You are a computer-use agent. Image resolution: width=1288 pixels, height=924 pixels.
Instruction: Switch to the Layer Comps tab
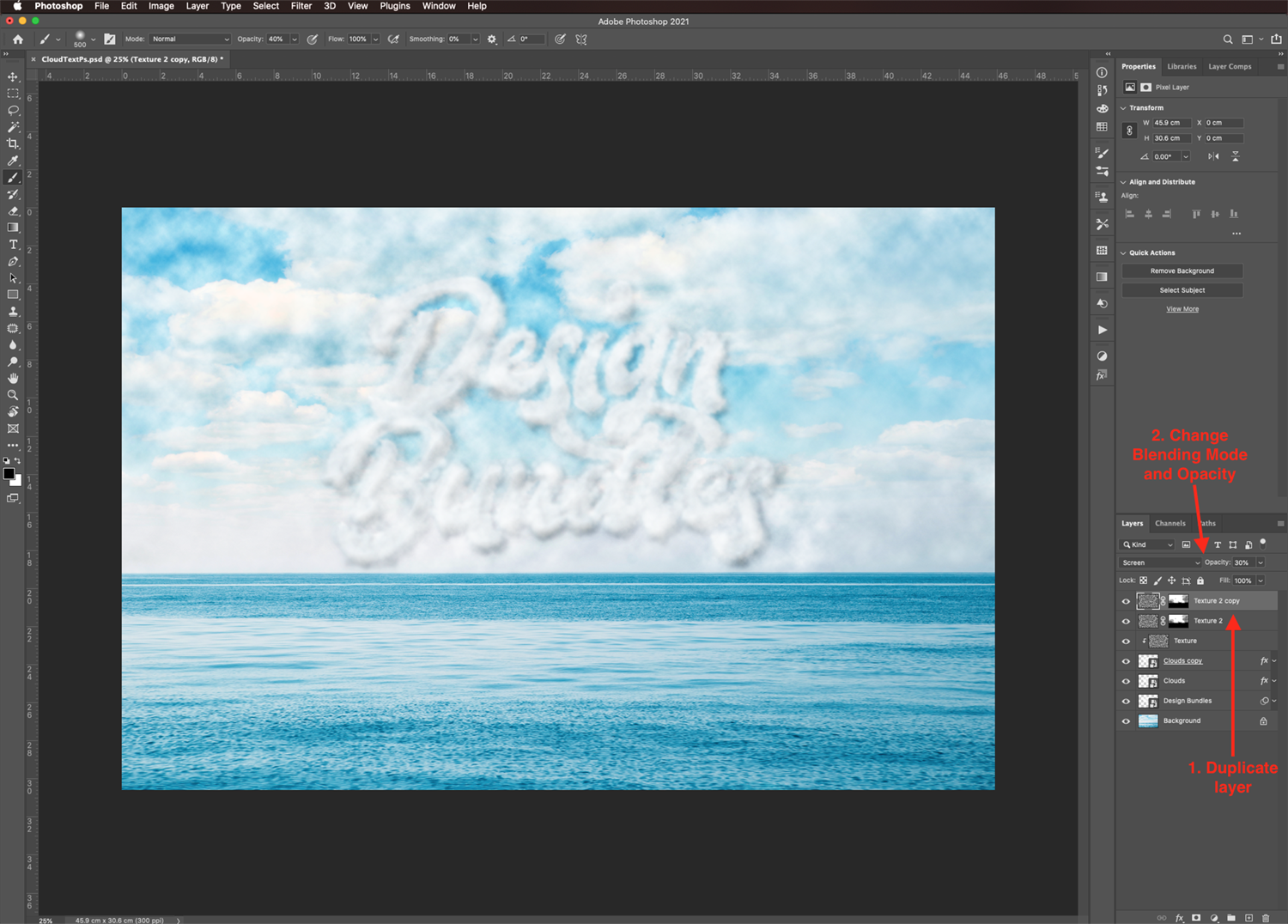coord(1230,66)
